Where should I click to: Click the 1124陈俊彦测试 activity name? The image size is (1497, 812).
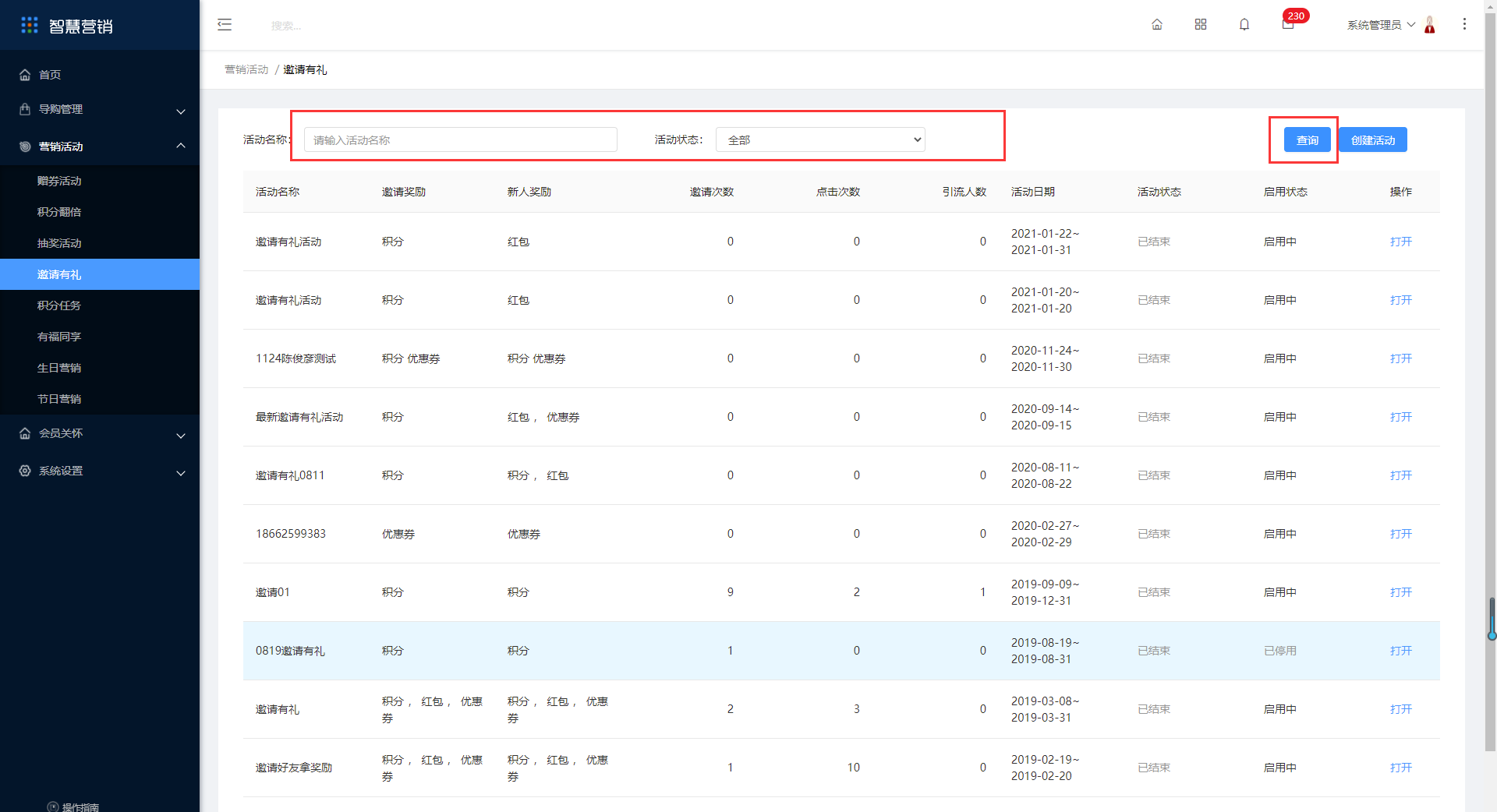(x=296, y=358)
